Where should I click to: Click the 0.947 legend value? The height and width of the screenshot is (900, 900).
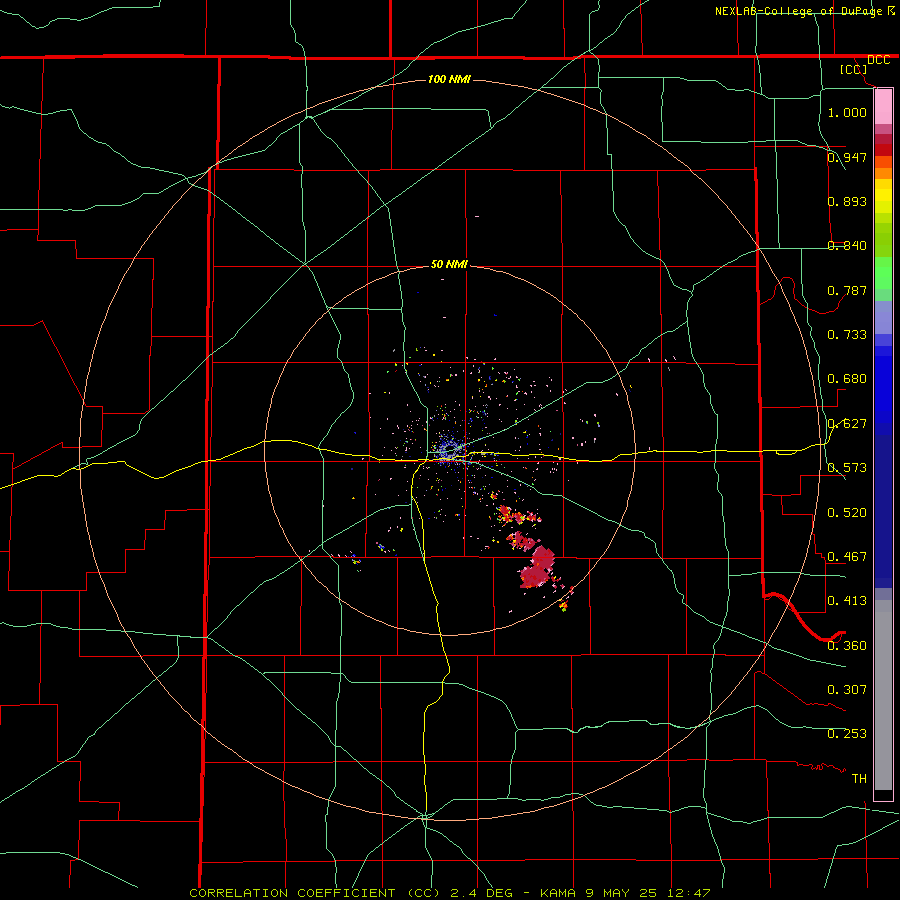[x=847, y=157]
